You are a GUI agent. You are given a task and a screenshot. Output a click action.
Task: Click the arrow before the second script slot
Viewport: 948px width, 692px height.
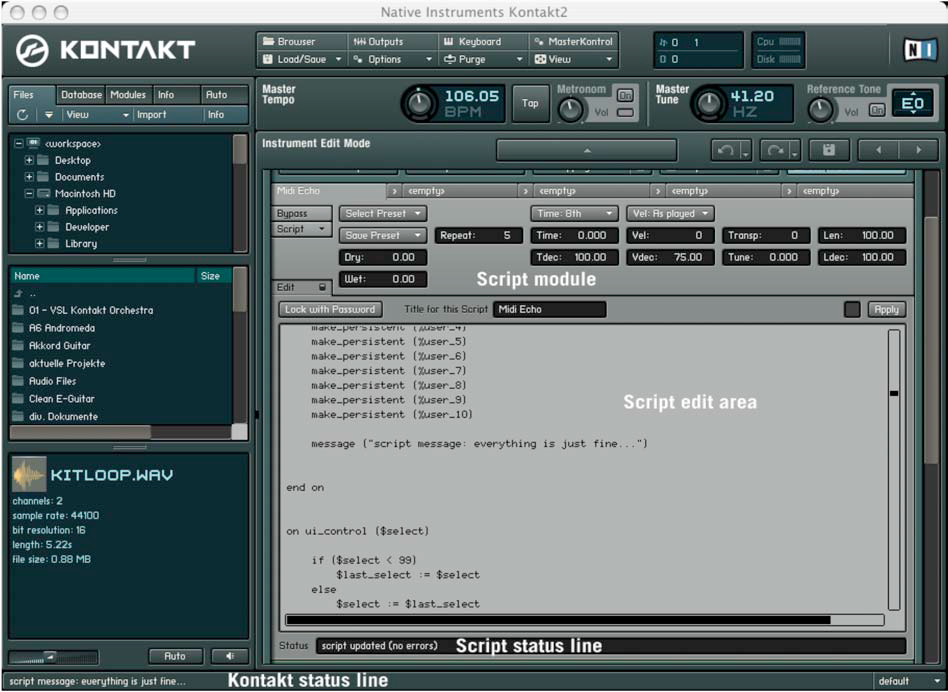394,191
